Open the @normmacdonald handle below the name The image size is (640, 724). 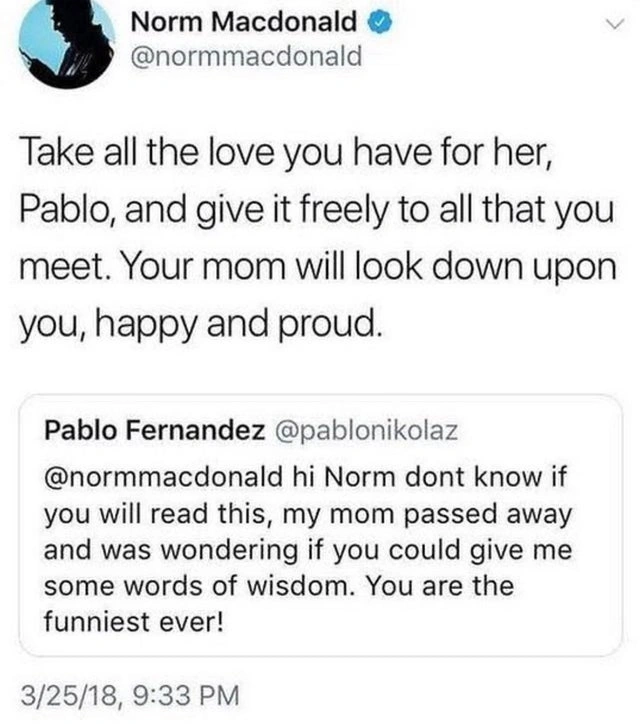click(246, 57)
